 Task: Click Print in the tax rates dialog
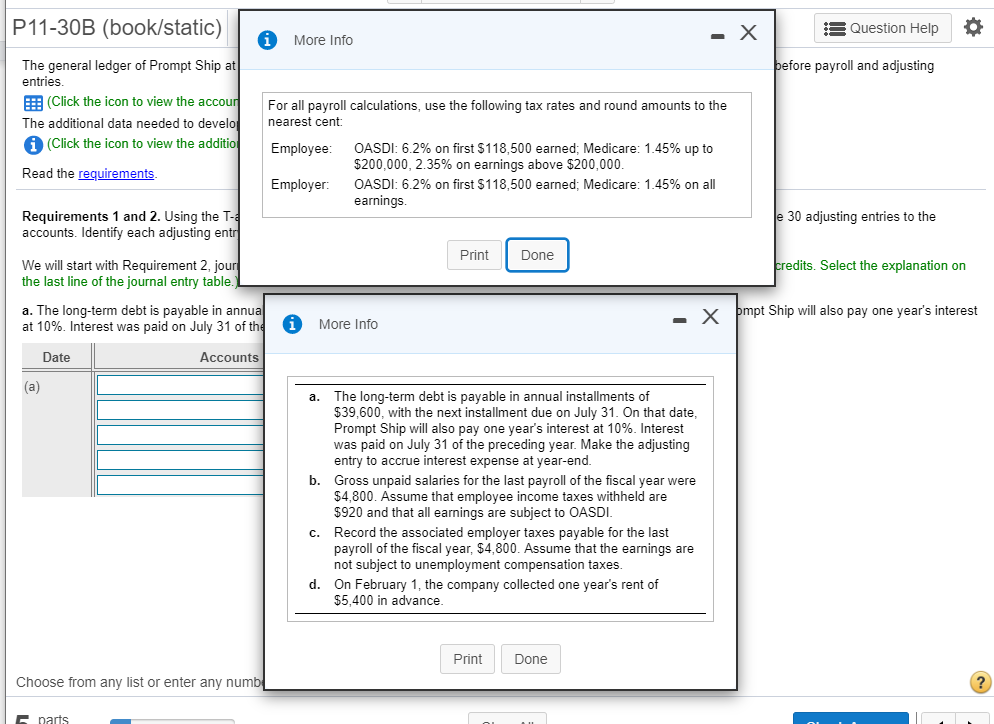(x=474, y=255)
